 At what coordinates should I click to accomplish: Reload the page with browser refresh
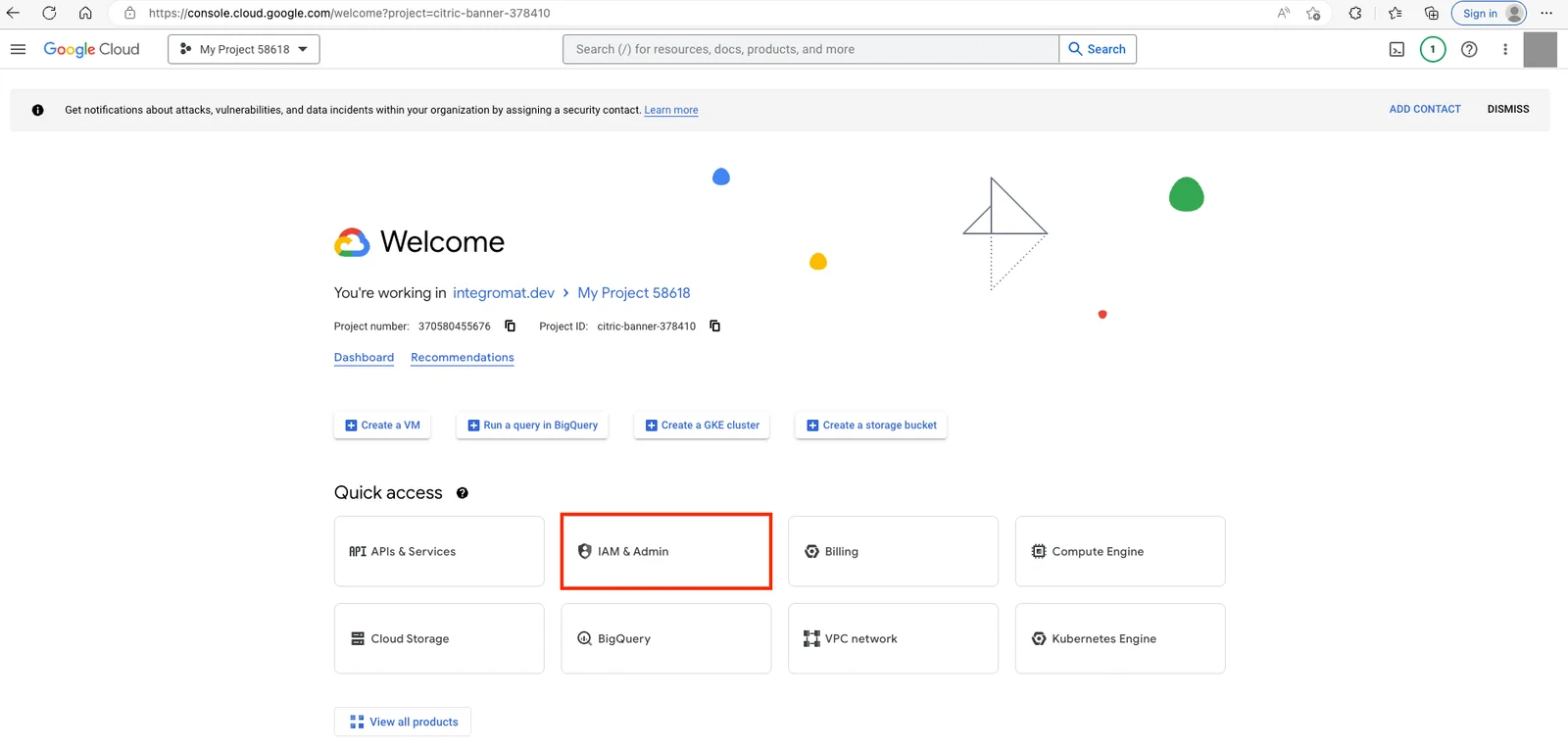(x=49, y=14)
